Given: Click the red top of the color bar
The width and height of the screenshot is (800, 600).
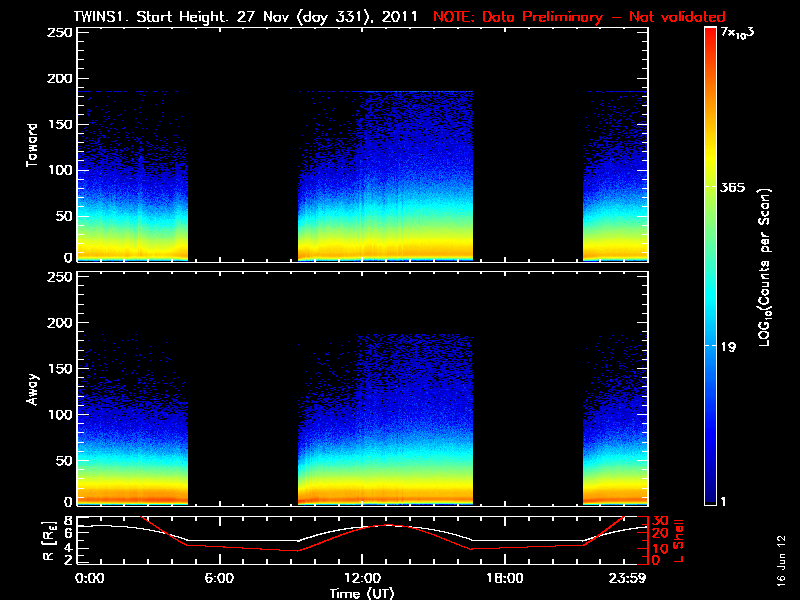Looking at the screenshot, I should pos(710,35).
